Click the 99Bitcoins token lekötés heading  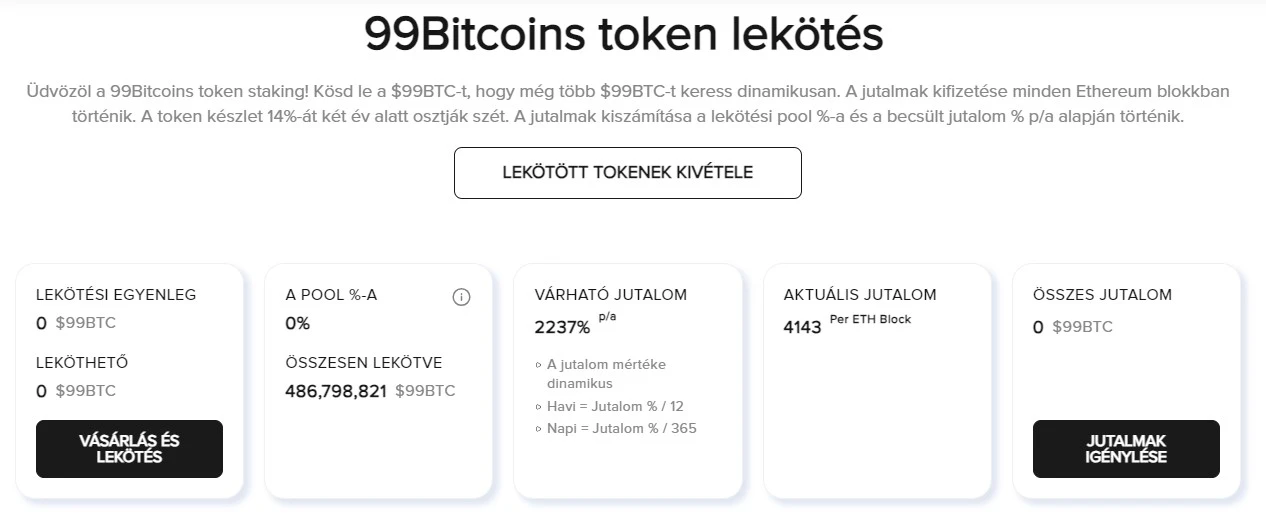[x=623, y=36]
